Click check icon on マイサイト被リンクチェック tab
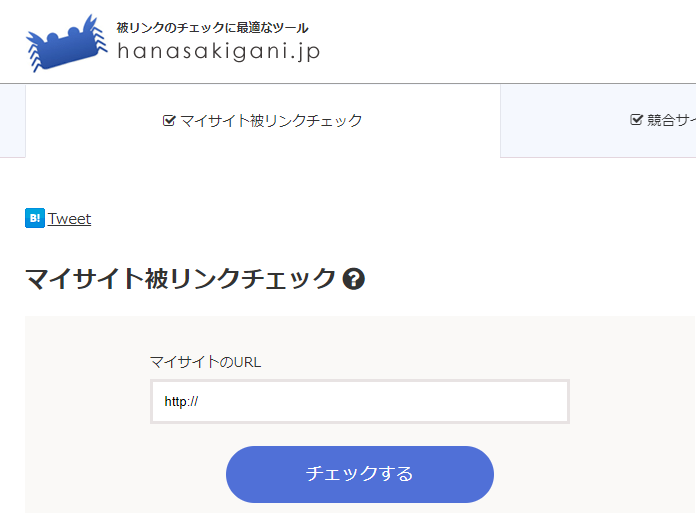 click(169, 121)
